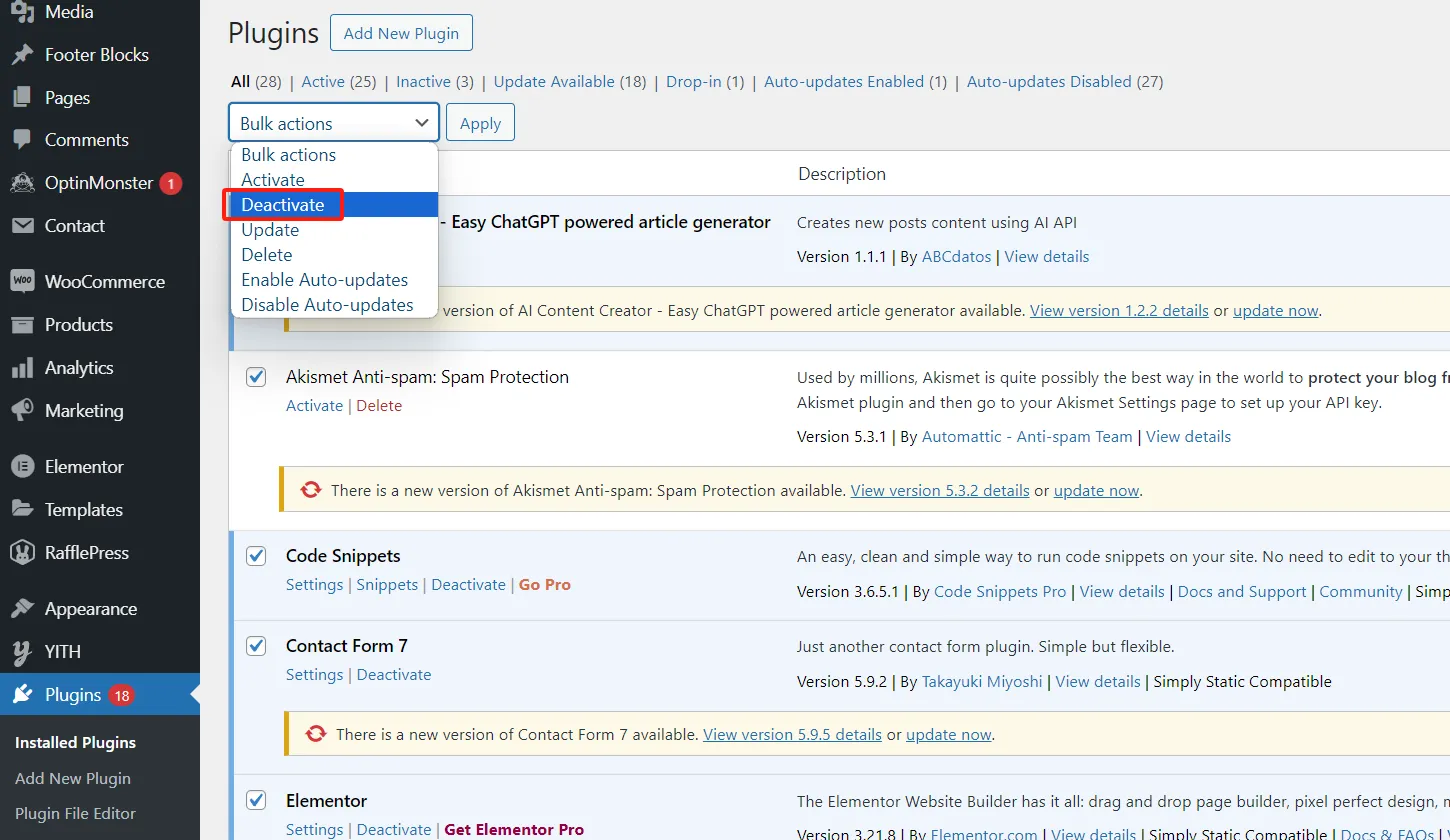Click the YITH logo icon
Viewport: 1450px width, 840px height.
pos(22,652)
